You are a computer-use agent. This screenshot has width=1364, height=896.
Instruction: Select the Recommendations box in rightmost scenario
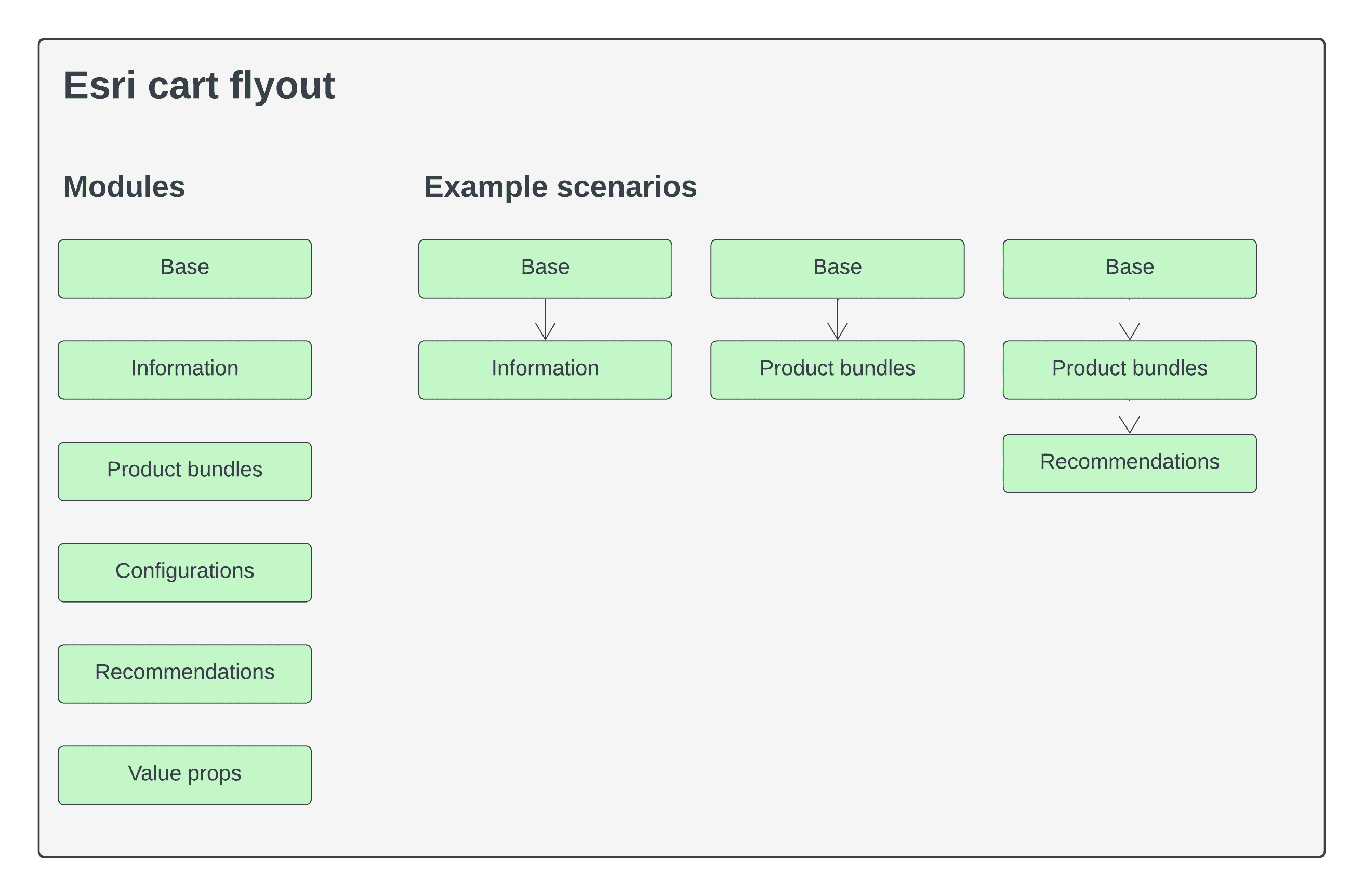point(1130,463)
